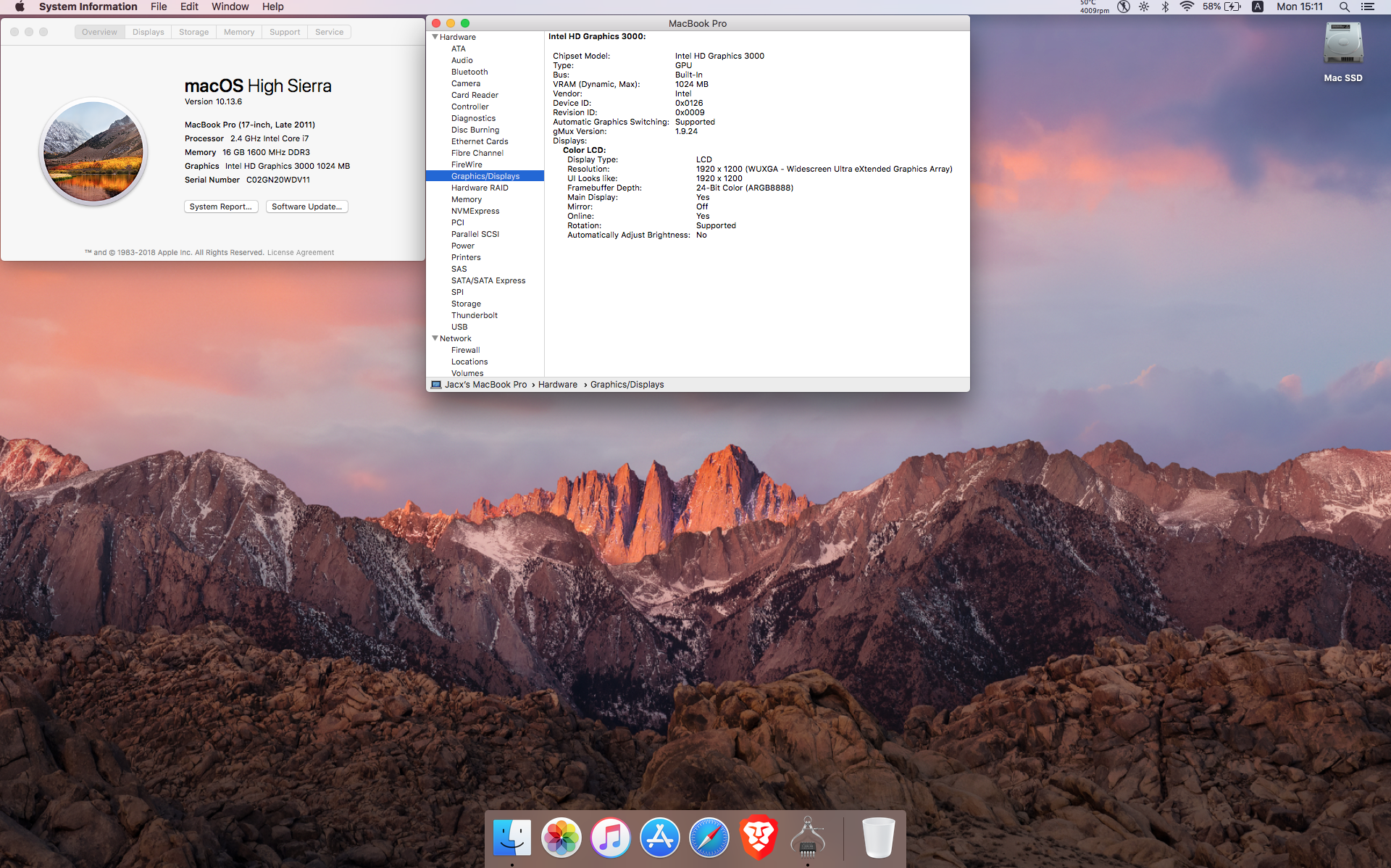Click the clock showing Mon 15:11

[1300, 7]
